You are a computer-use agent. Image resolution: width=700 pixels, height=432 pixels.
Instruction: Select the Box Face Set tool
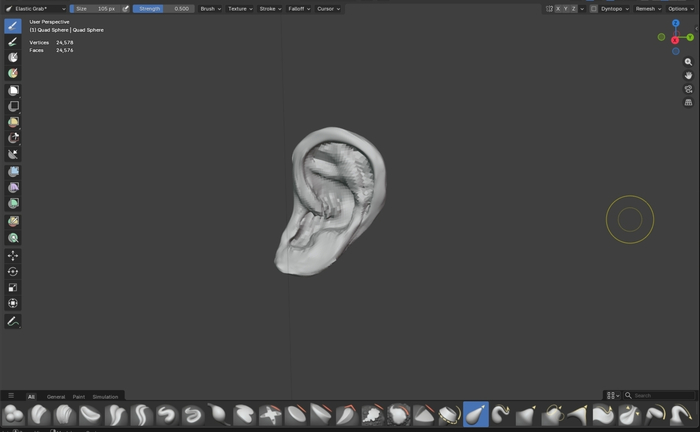click(x=13, y=122)
